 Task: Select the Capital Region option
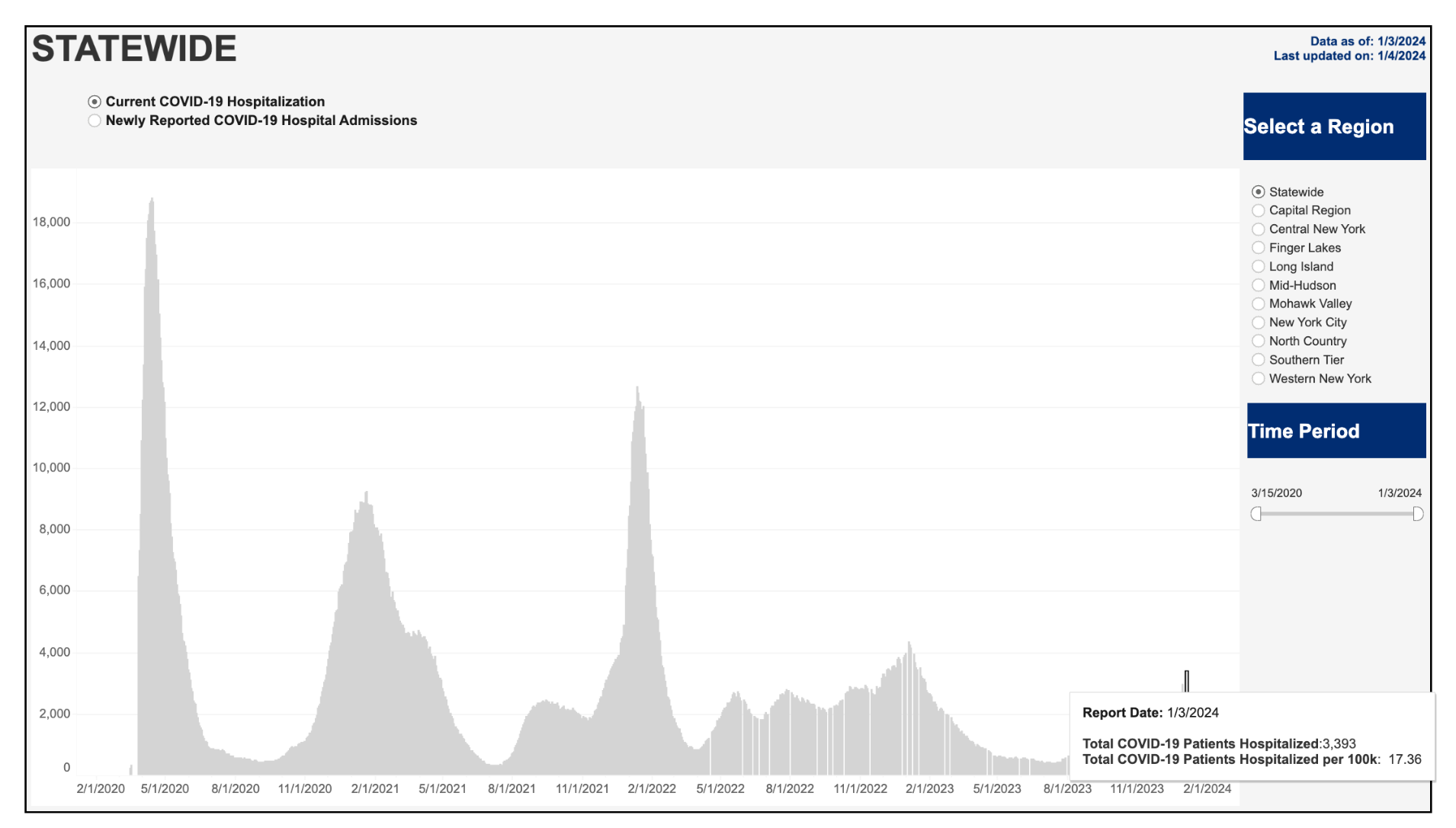(1258, 211)
